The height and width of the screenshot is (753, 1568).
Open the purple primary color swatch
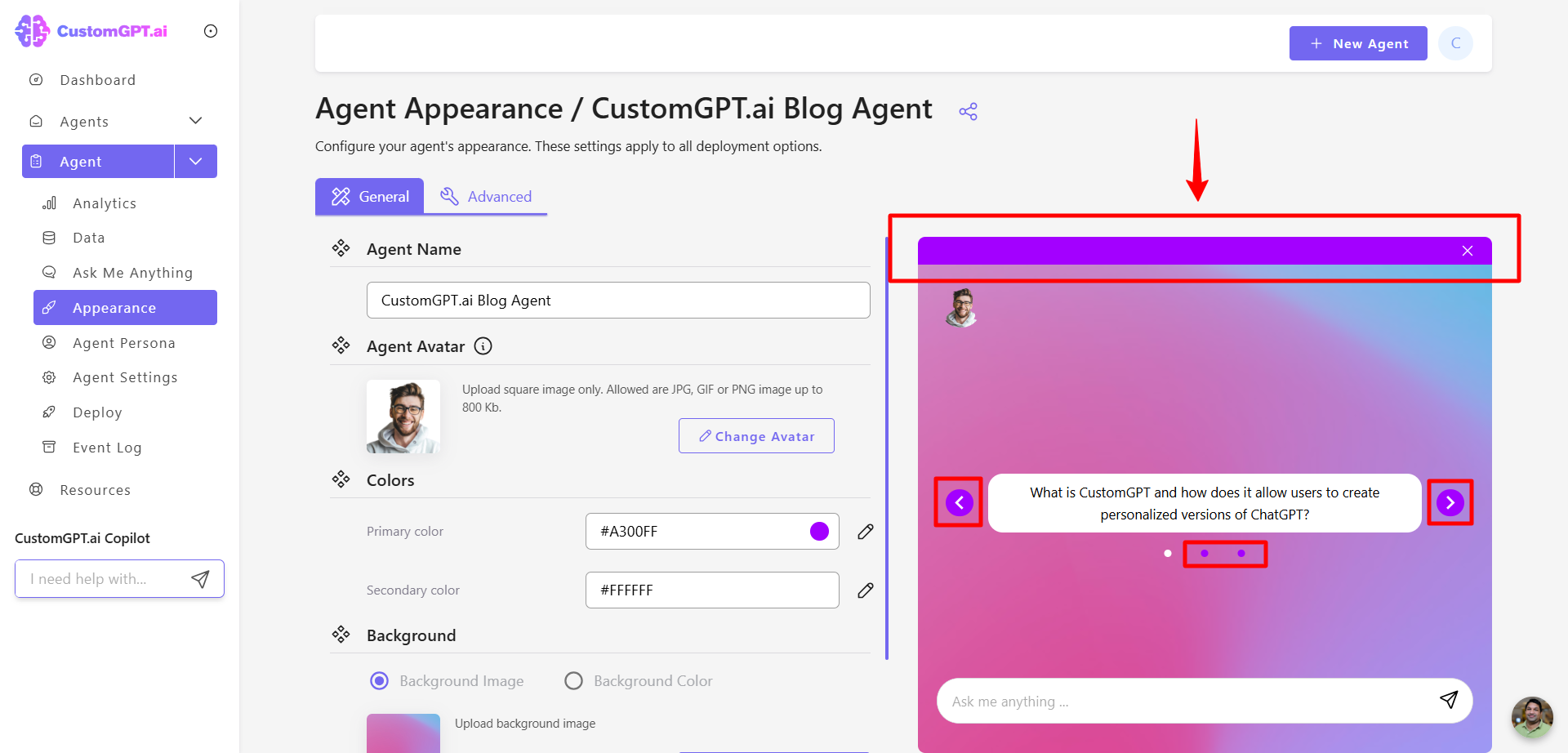[819, 532]
